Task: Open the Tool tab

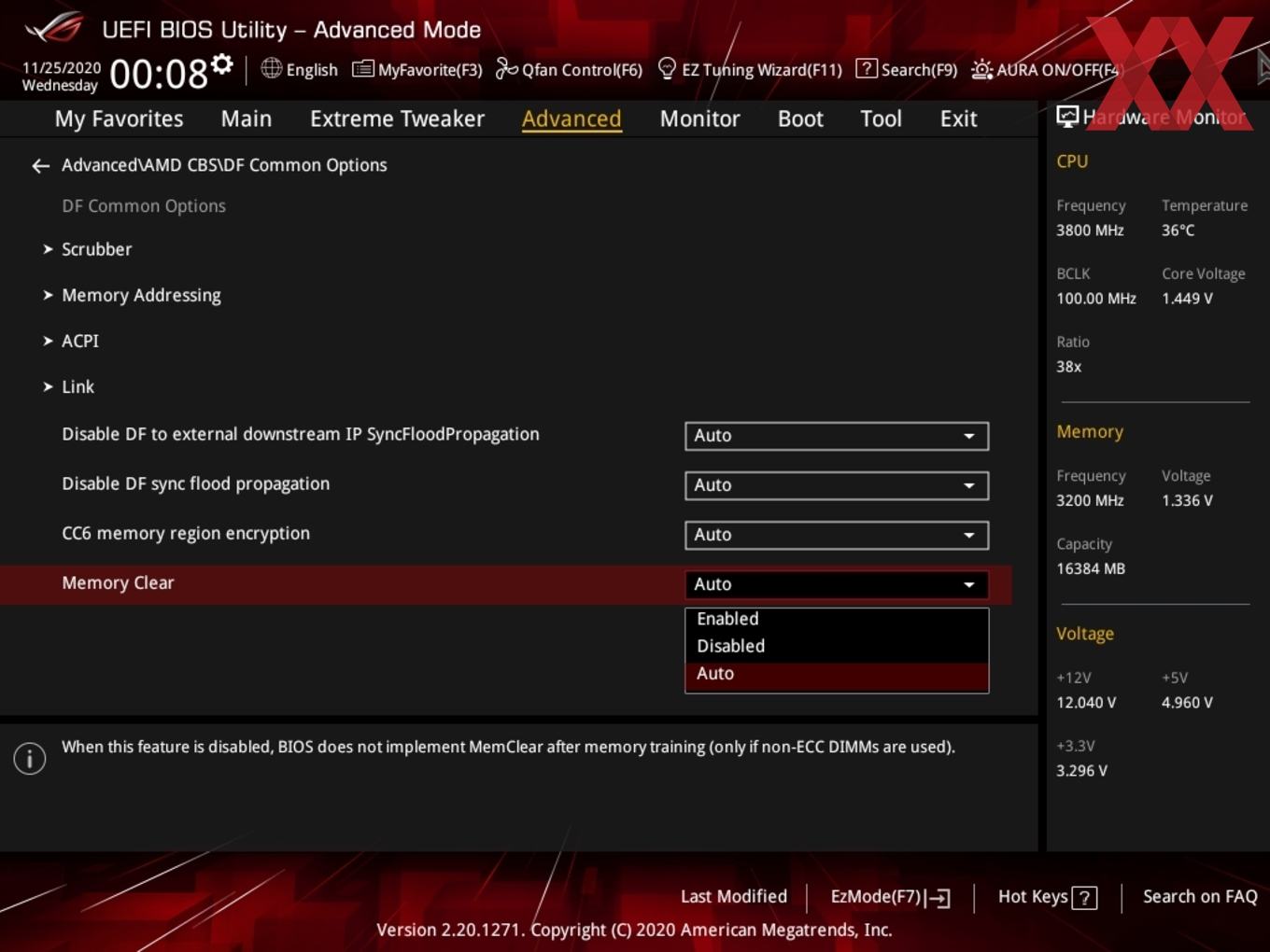Action: [881, 119]
